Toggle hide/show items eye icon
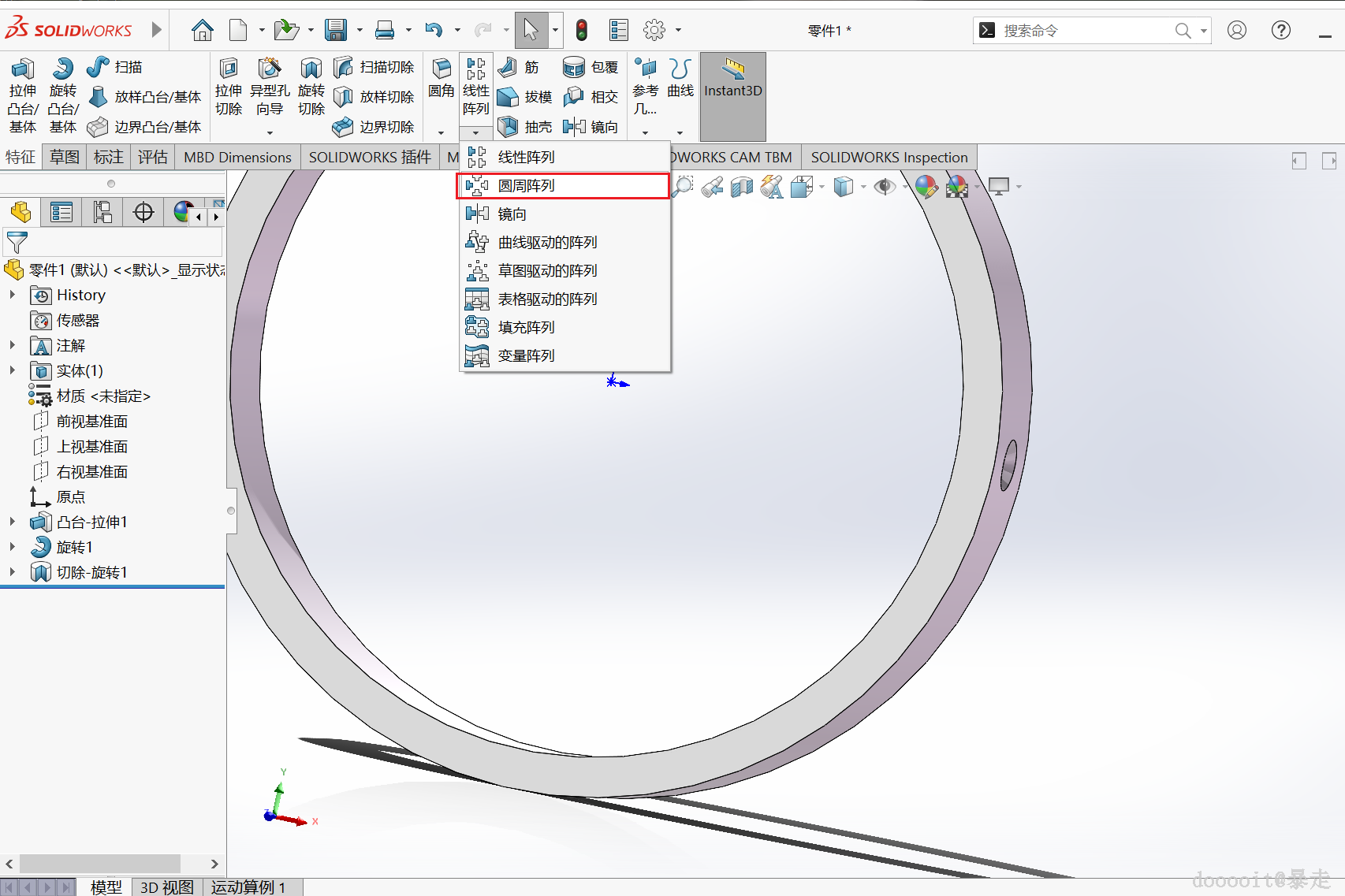This screenshot has width=1345, height=896. point(885,187)
